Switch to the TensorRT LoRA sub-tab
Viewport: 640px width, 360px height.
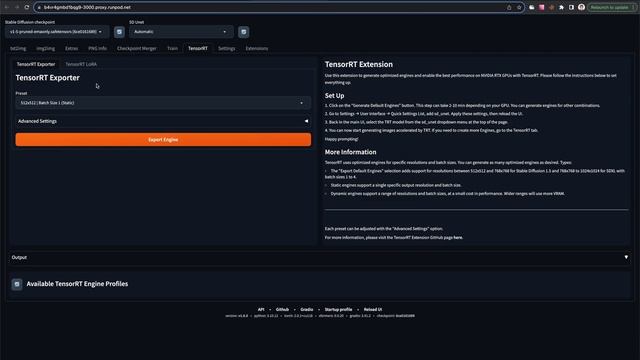click(x=81, y=64)
